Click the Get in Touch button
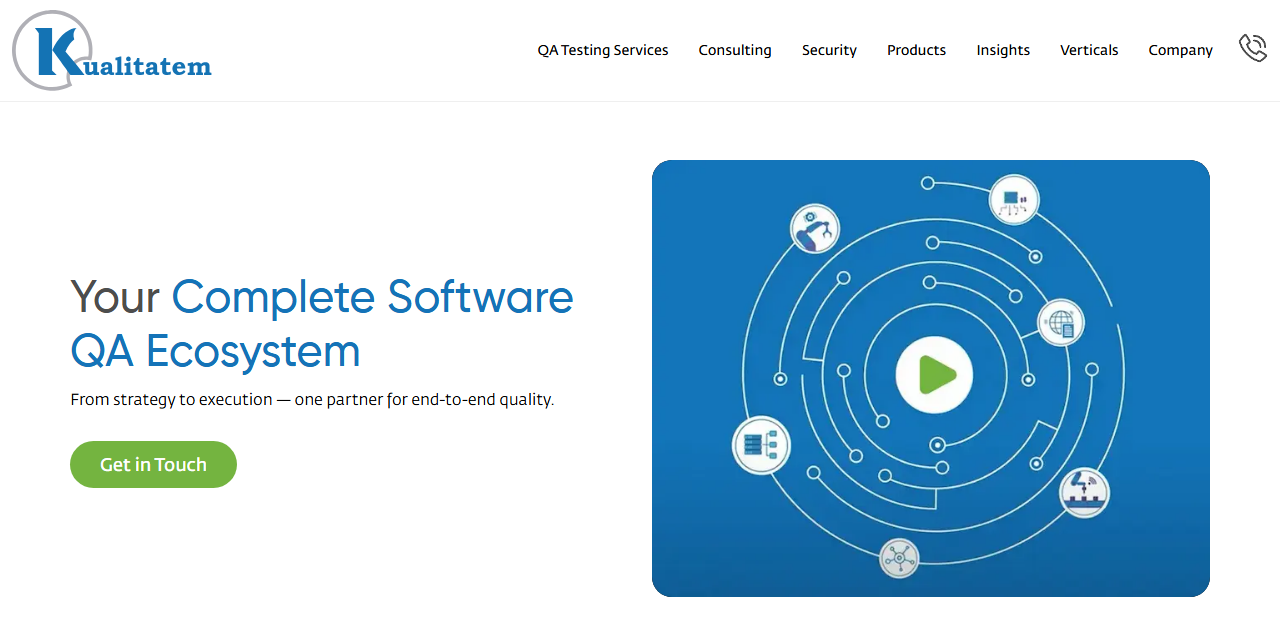The width and height of the screenshot is (1280, 620). tap(153, 464)
